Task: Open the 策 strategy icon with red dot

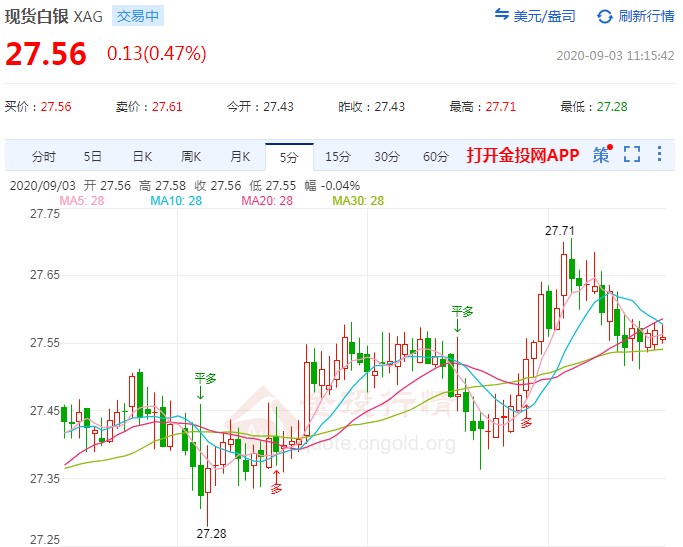Action: point(601,155)
